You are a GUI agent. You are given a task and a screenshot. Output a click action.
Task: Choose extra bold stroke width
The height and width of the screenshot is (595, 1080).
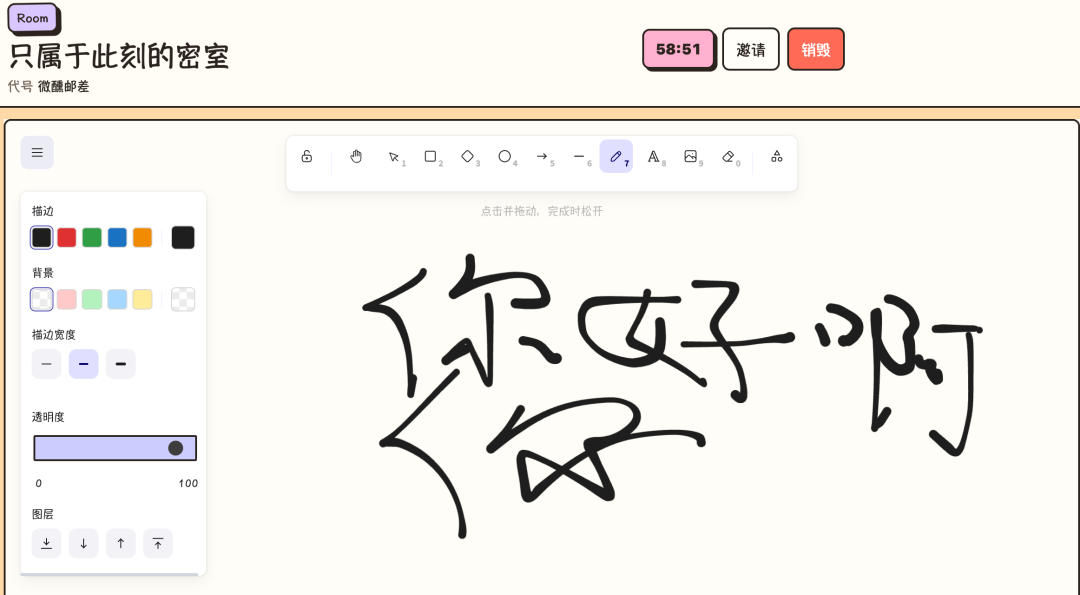(121, 364)
